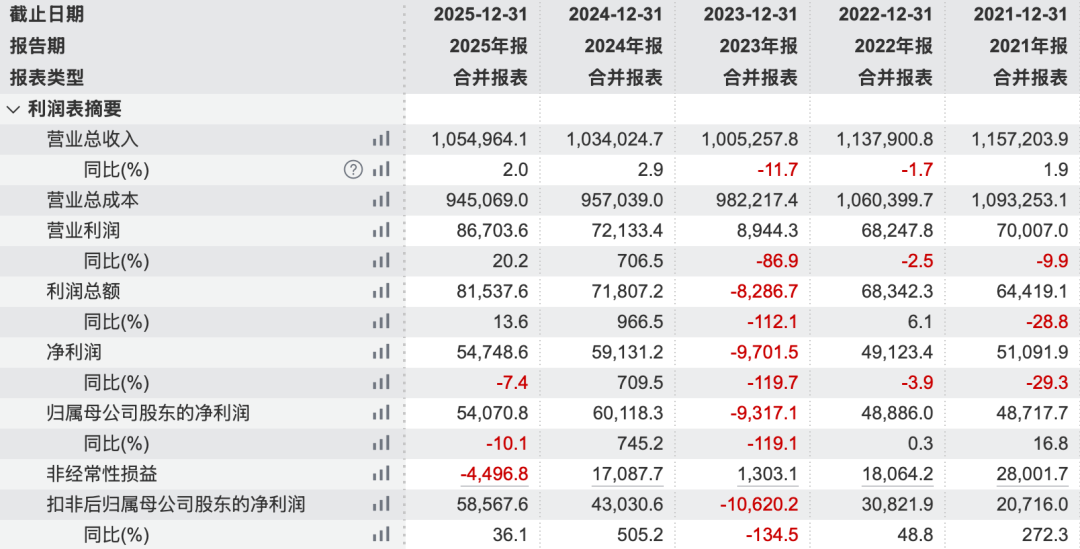Open chart icon for 营业总收入 row
1080x549 pixels.
click(381, 139)
